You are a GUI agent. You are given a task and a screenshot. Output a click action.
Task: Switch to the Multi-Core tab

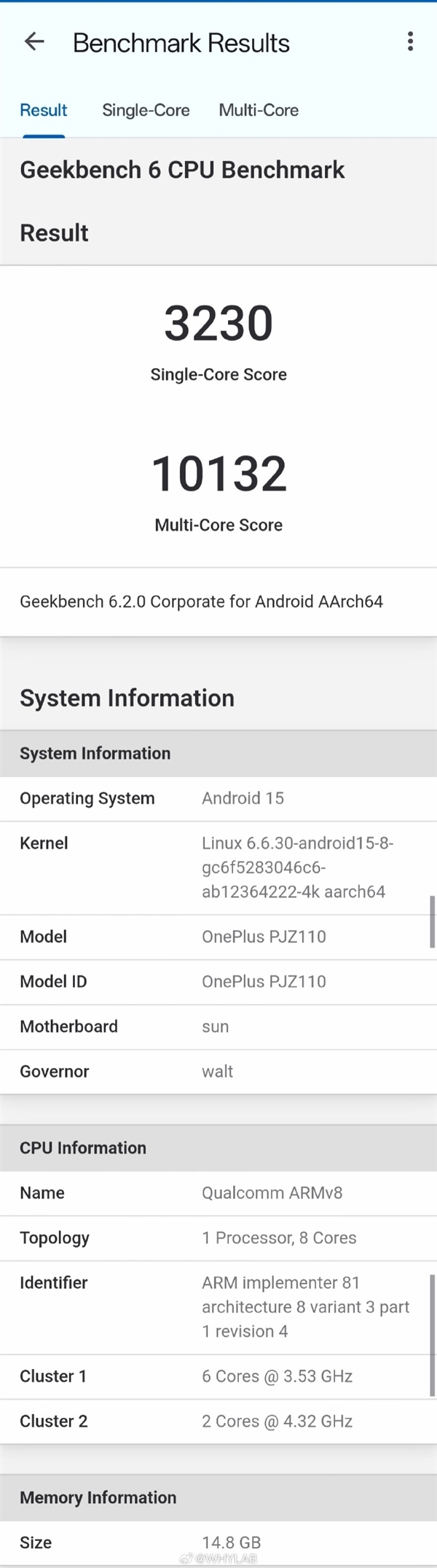point(259,110)
